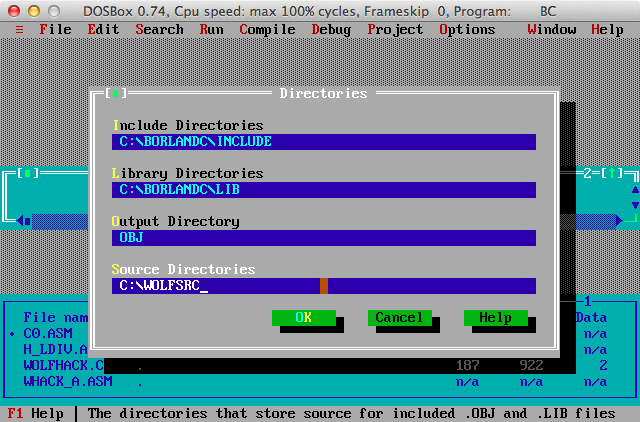Open the Window menu
This screenshot has height=422, width=640.
(x=551, y=29)
